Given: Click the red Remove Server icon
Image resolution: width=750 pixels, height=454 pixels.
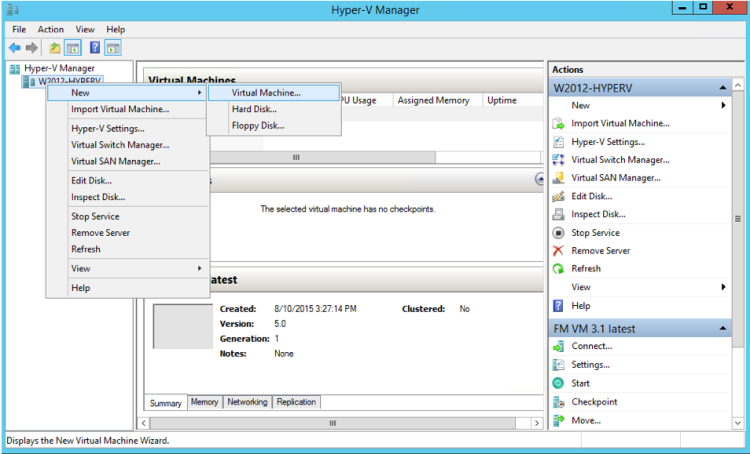Looking at the screenshot, I should (x=558, y=251).
